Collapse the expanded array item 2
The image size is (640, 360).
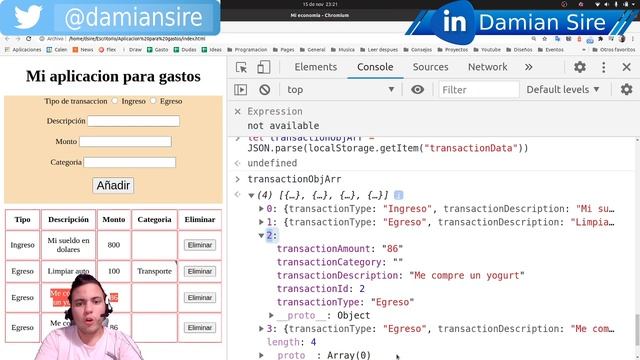[261, 236]
